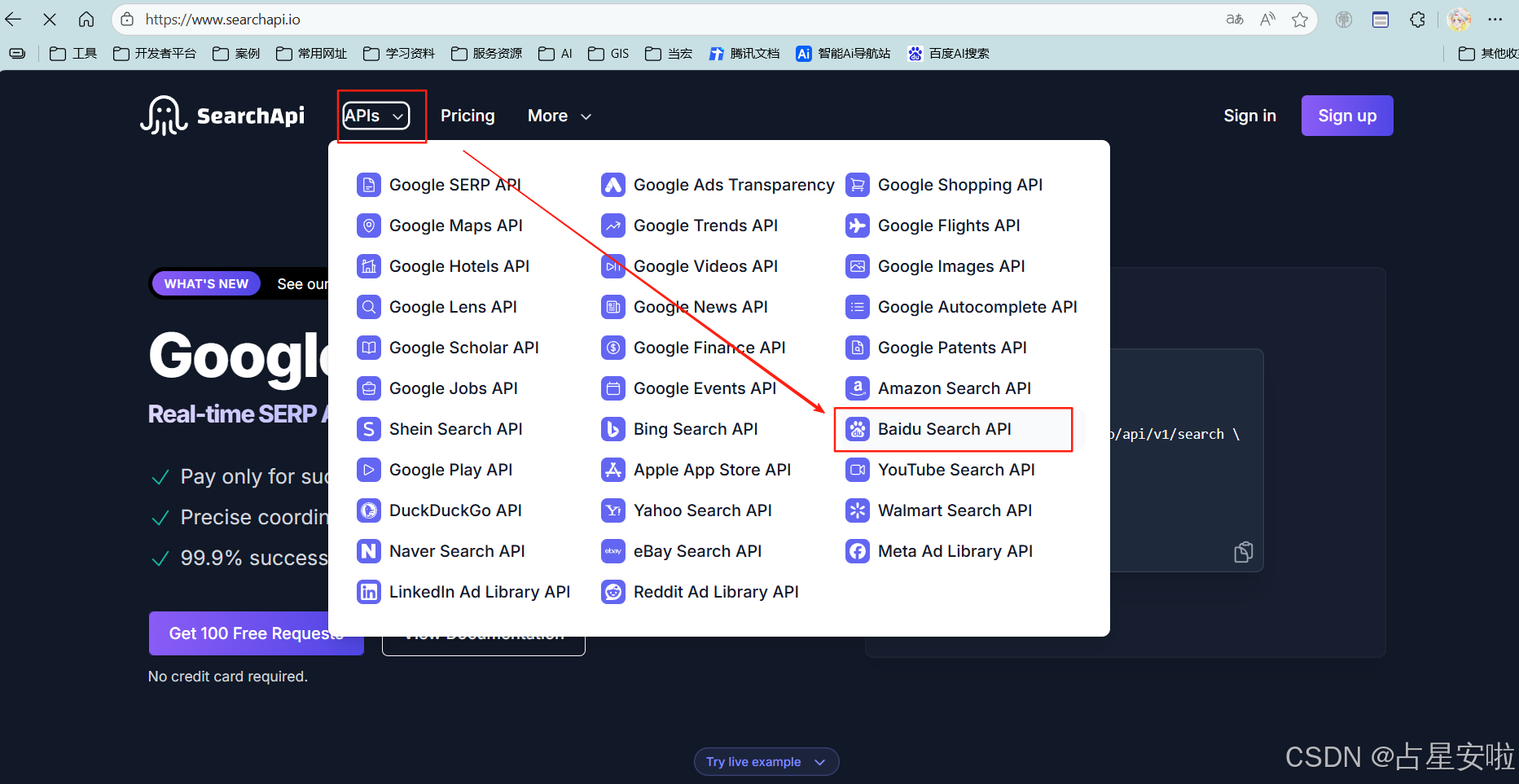Click the Walmart Search API spark icon
1519x784 pixels.
point(858,510)
